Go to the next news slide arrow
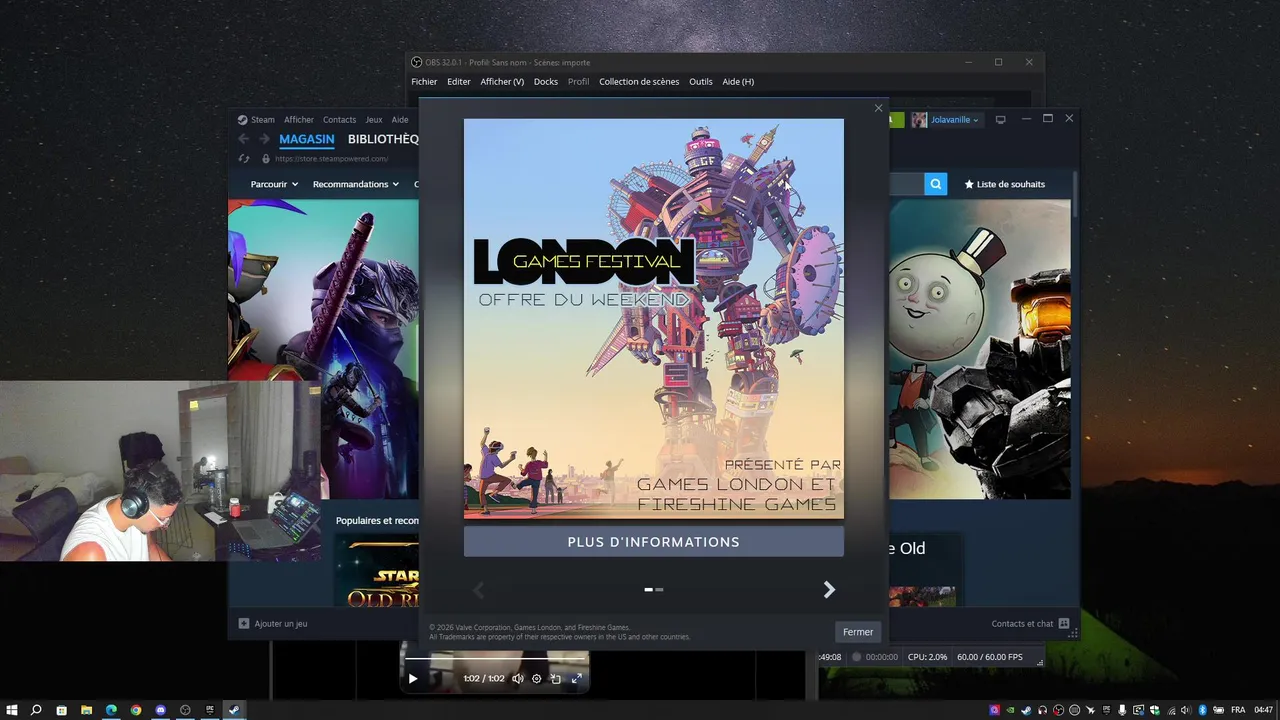Viewport: 1280px width, 720px height. pos(829,590)
